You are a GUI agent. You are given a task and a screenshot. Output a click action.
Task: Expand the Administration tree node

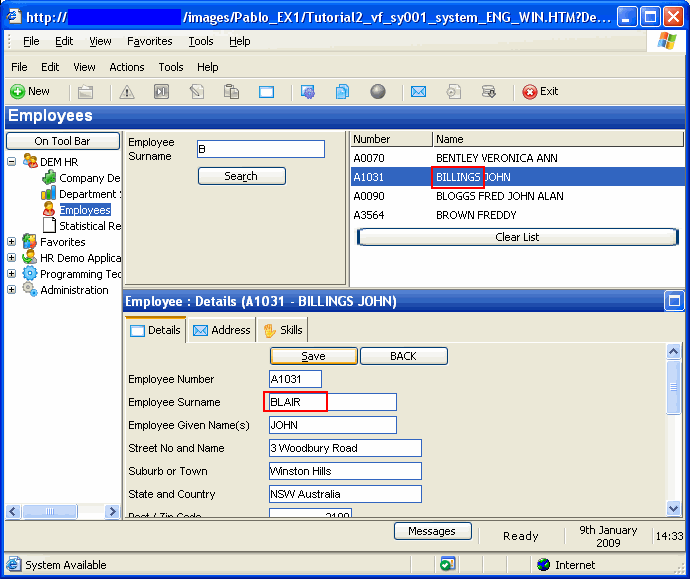(12, 290)
